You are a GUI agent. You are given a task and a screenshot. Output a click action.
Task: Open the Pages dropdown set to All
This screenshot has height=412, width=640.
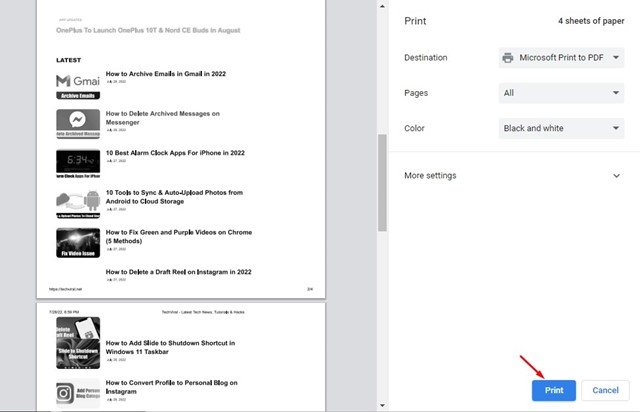(561, 93)
